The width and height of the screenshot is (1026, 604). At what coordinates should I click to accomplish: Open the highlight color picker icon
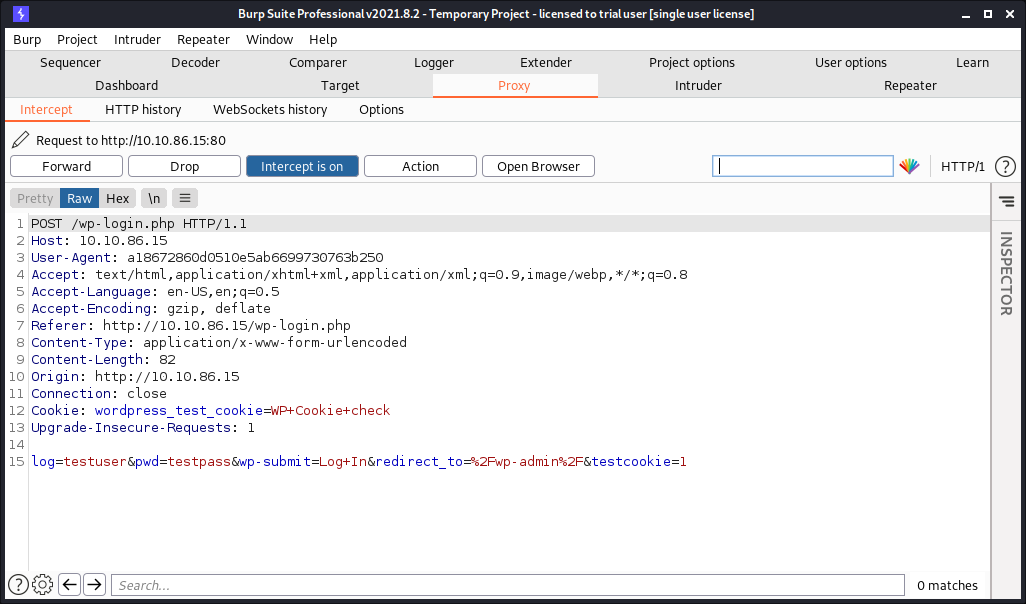click(909, 166)
